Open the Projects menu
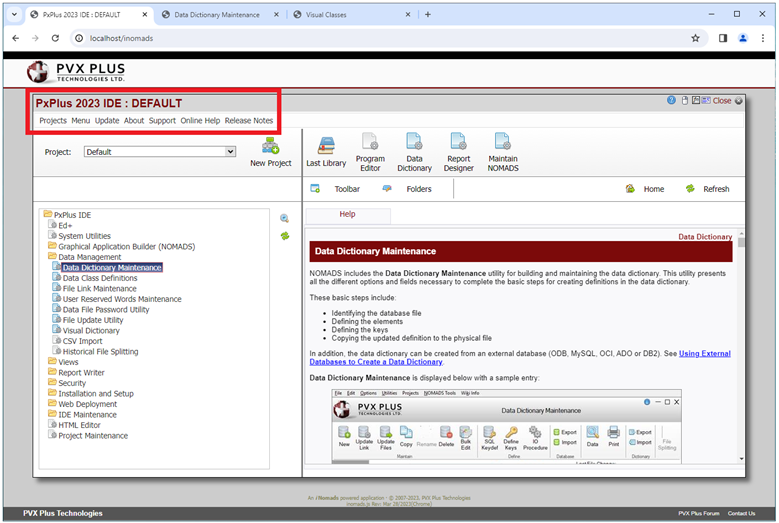Image resolution: width=779 pixels, height=523 pixels. point(53,121)
